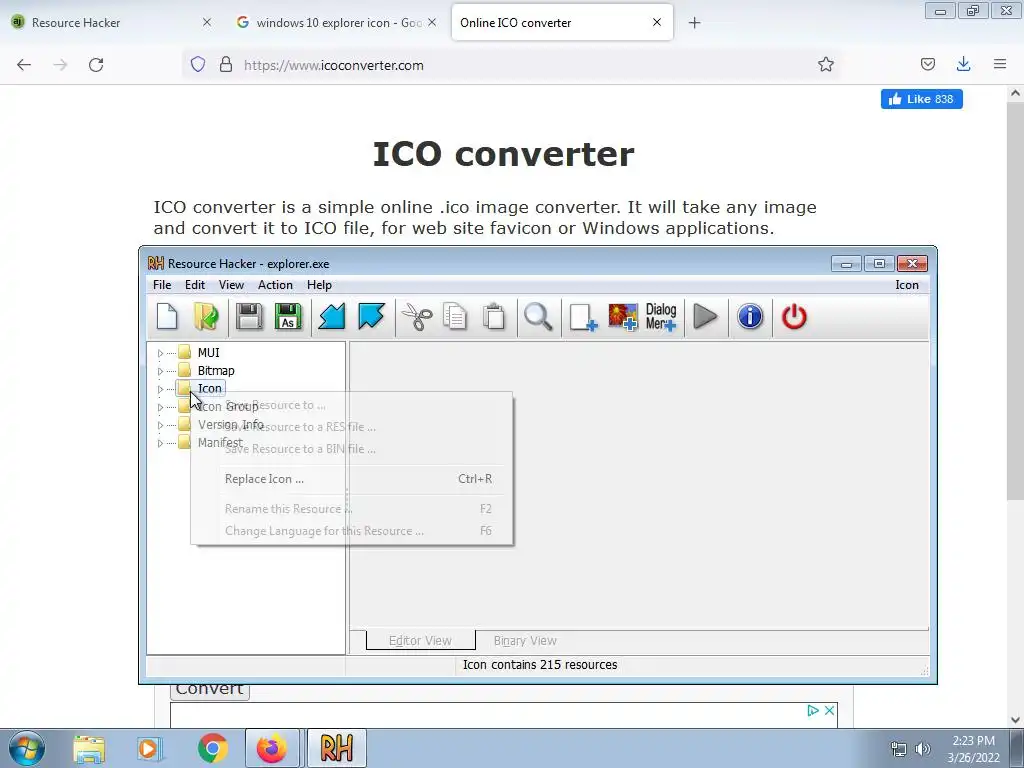Viewport: 1024px width, 768px height.
Task: Close the Online ICO converter tab
Action: 657,22
